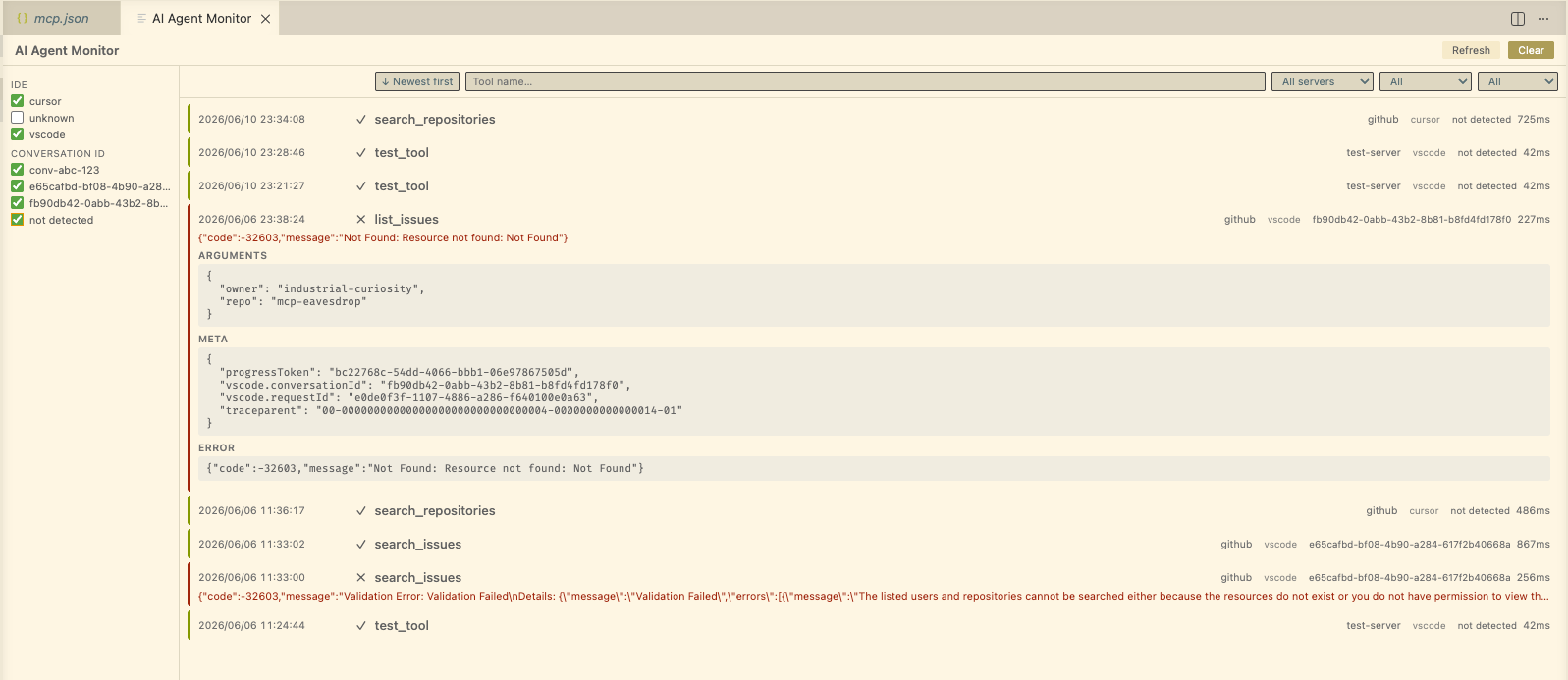Click the red Not Found error summary line
Screen dimensions: 1568x680
coord(383,238)
